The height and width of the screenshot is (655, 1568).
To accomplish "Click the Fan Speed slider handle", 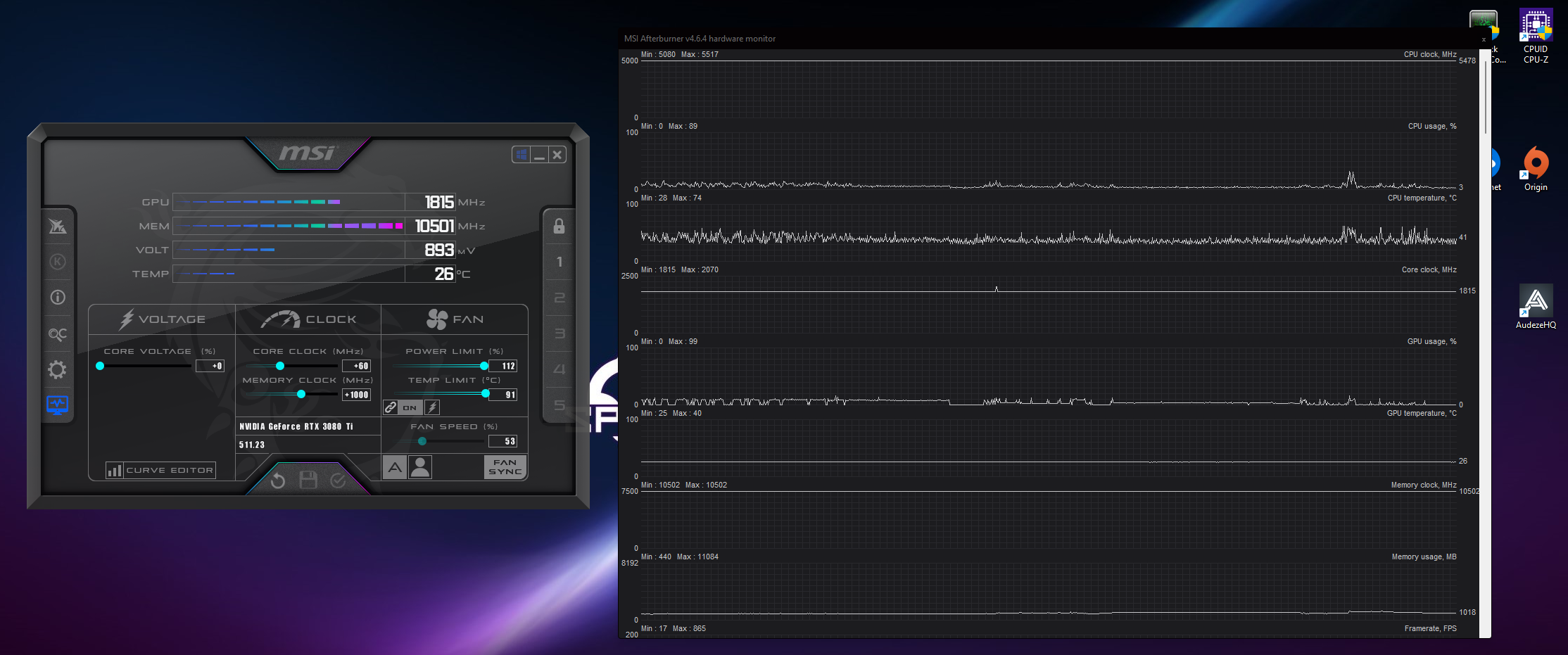I will [422, 441].
